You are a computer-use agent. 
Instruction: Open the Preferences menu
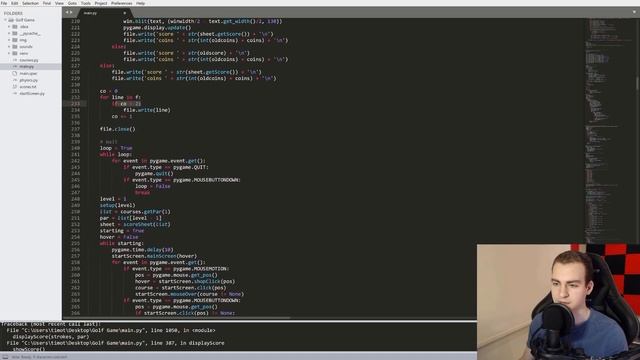click(122, 3)
